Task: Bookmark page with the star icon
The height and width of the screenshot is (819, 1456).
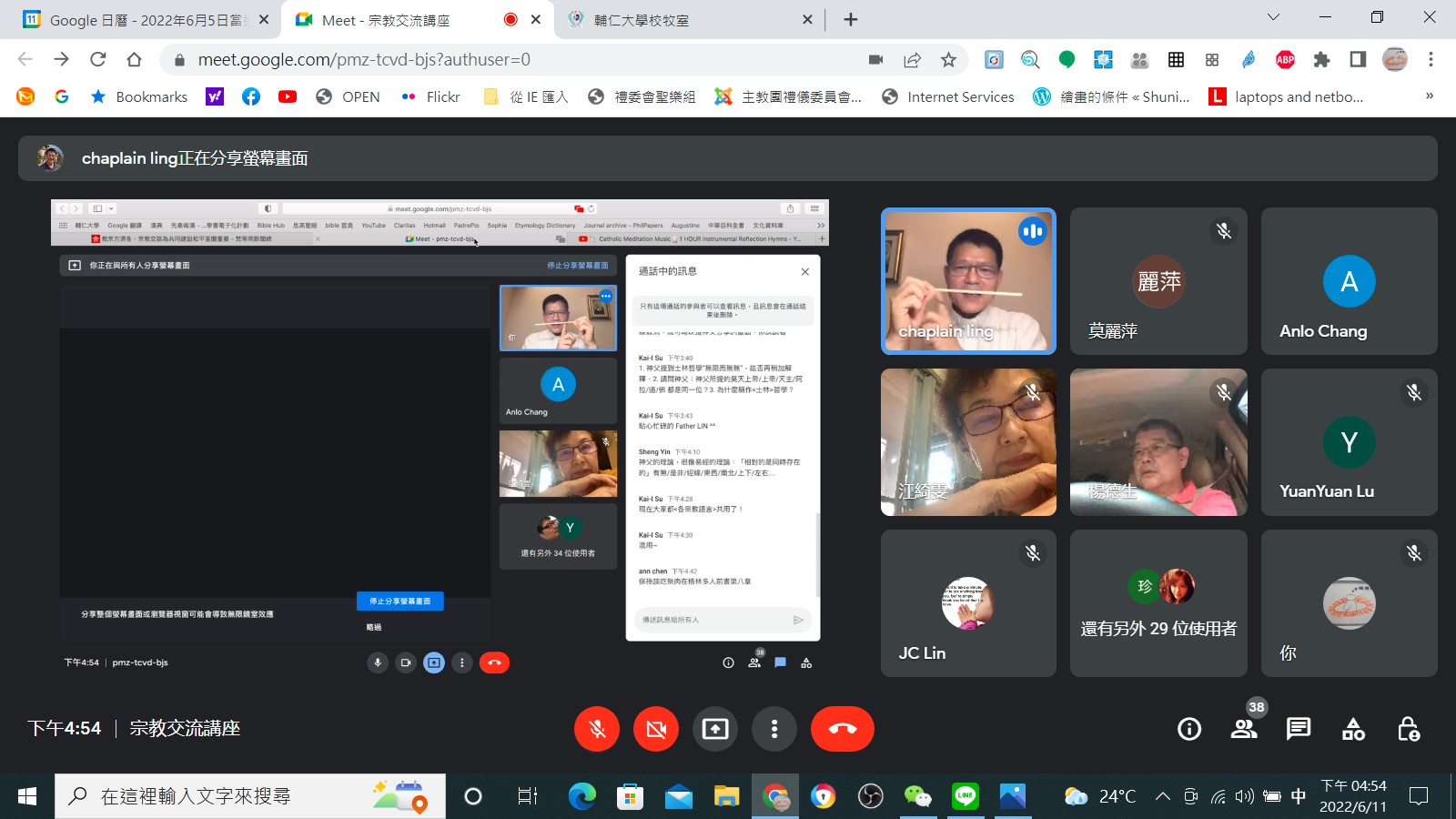Action: point(948,60)
